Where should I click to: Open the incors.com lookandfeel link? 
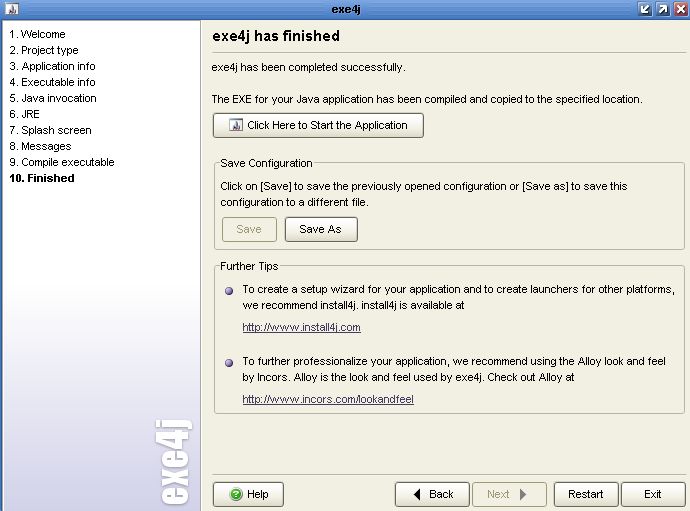point(328,399)
